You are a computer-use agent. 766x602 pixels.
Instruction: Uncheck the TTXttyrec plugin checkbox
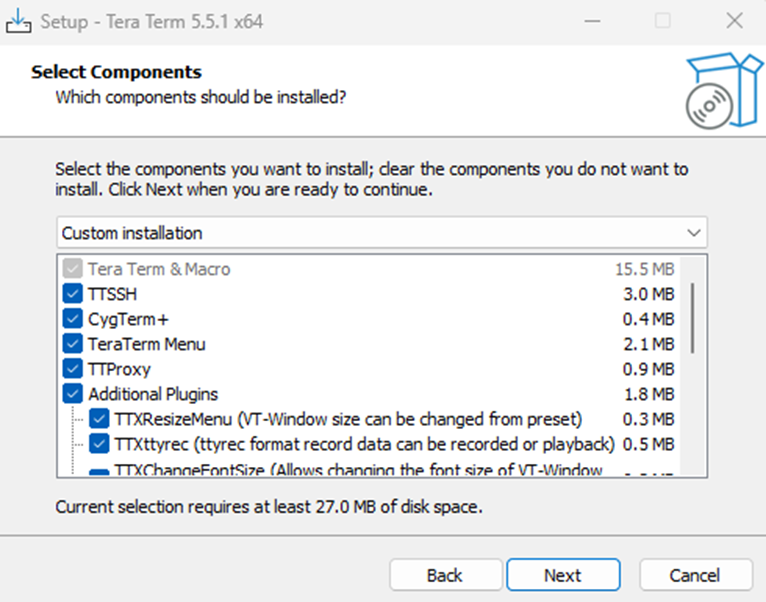(99, 443)
